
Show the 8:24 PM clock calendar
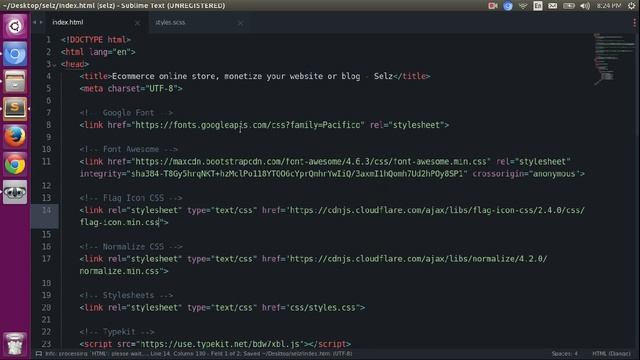point(609,6)
